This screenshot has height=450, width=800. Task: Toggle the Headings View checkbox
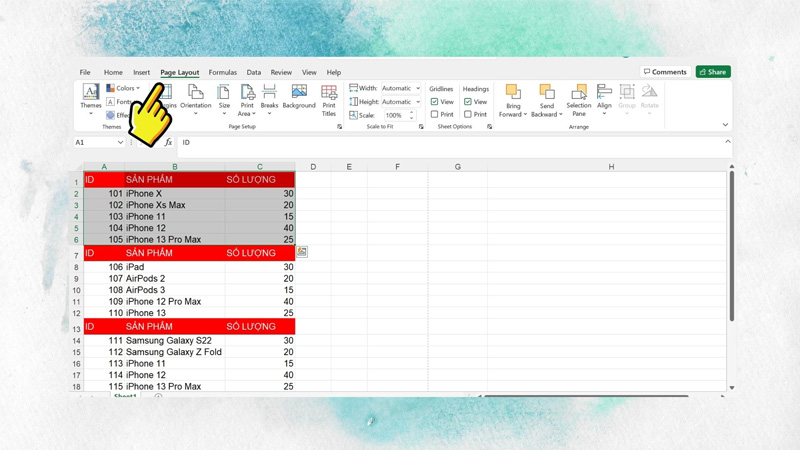point(467,102)
